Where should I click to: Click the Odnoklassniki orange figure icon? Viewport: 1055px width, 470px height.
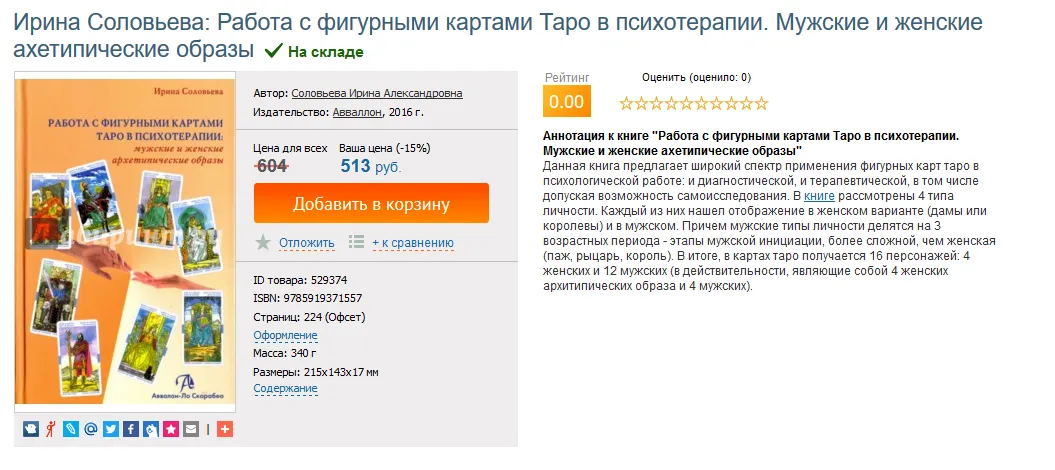pyautogui.click(x=50, y=429)
